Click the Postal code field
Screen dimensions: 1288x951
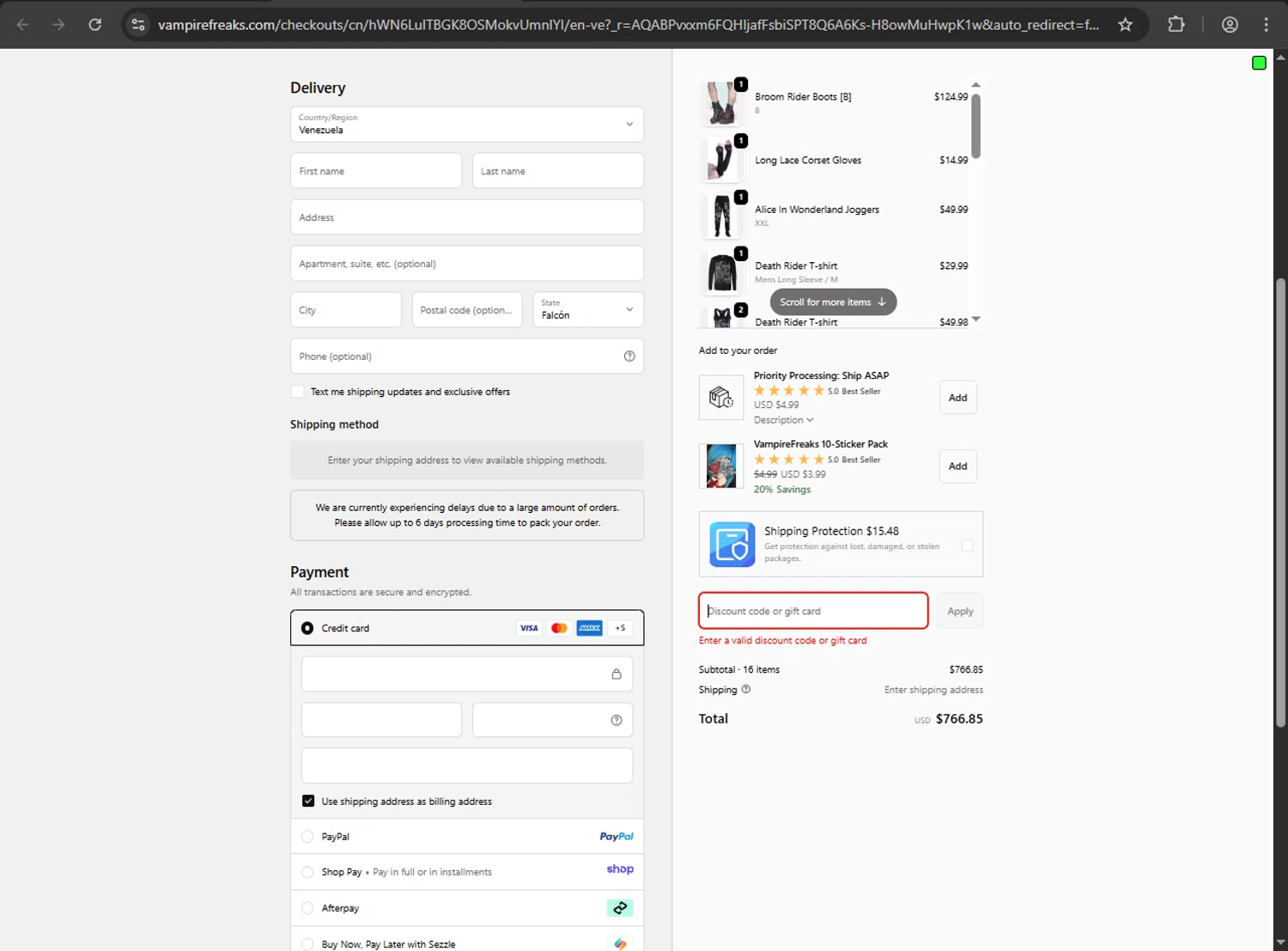(467, 310)
